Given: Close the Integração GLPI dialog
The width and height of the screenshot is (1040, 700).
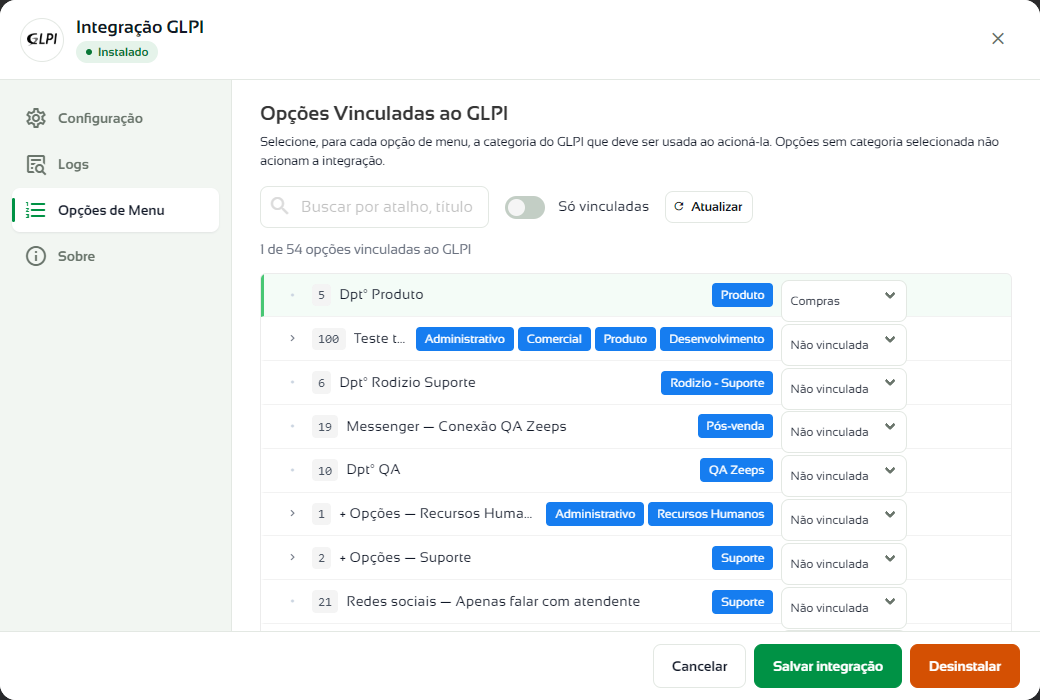Looking at the screenshot, I should [x=998, y=38].
